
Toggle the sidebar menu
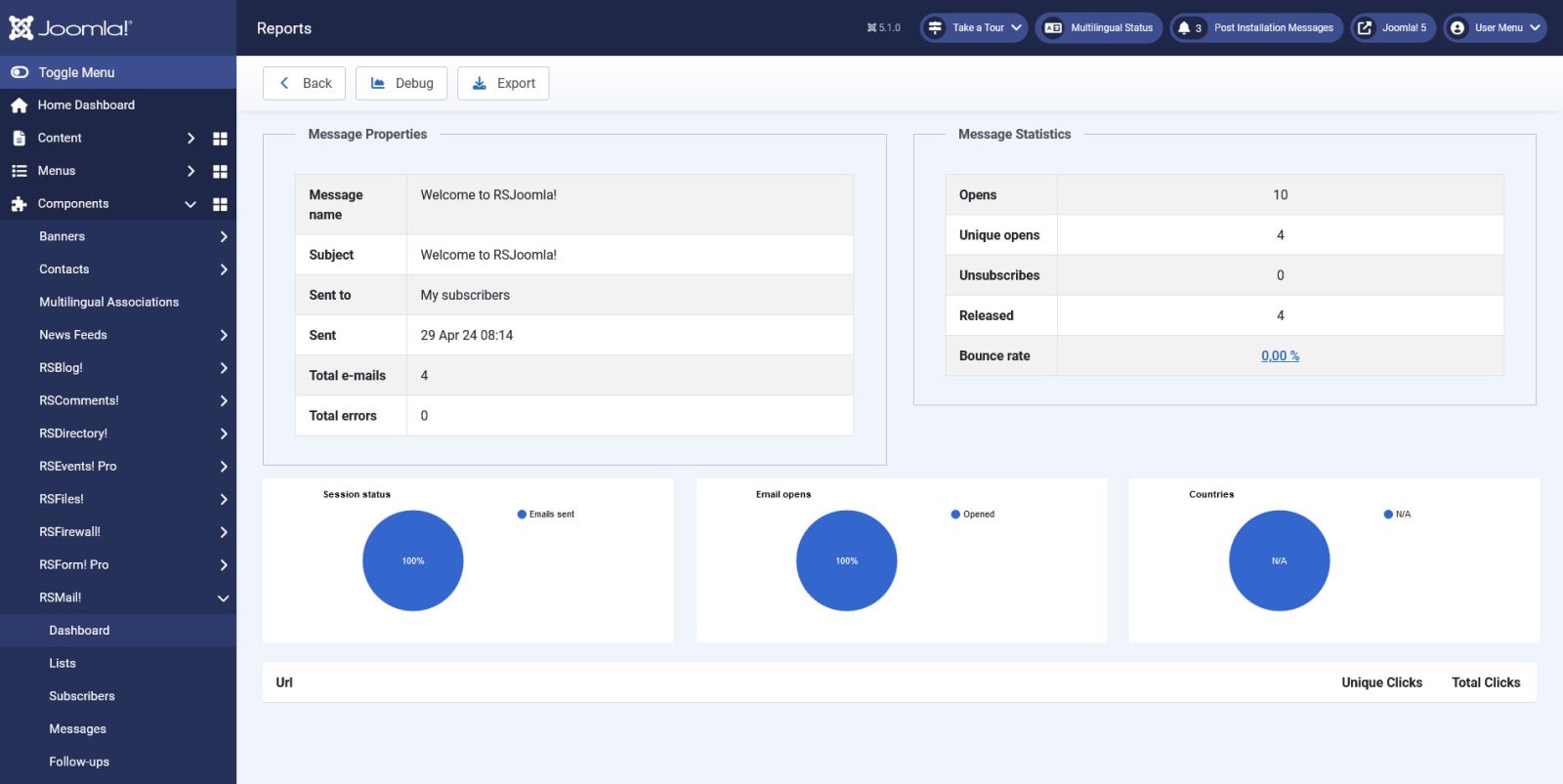click(118, 72)
